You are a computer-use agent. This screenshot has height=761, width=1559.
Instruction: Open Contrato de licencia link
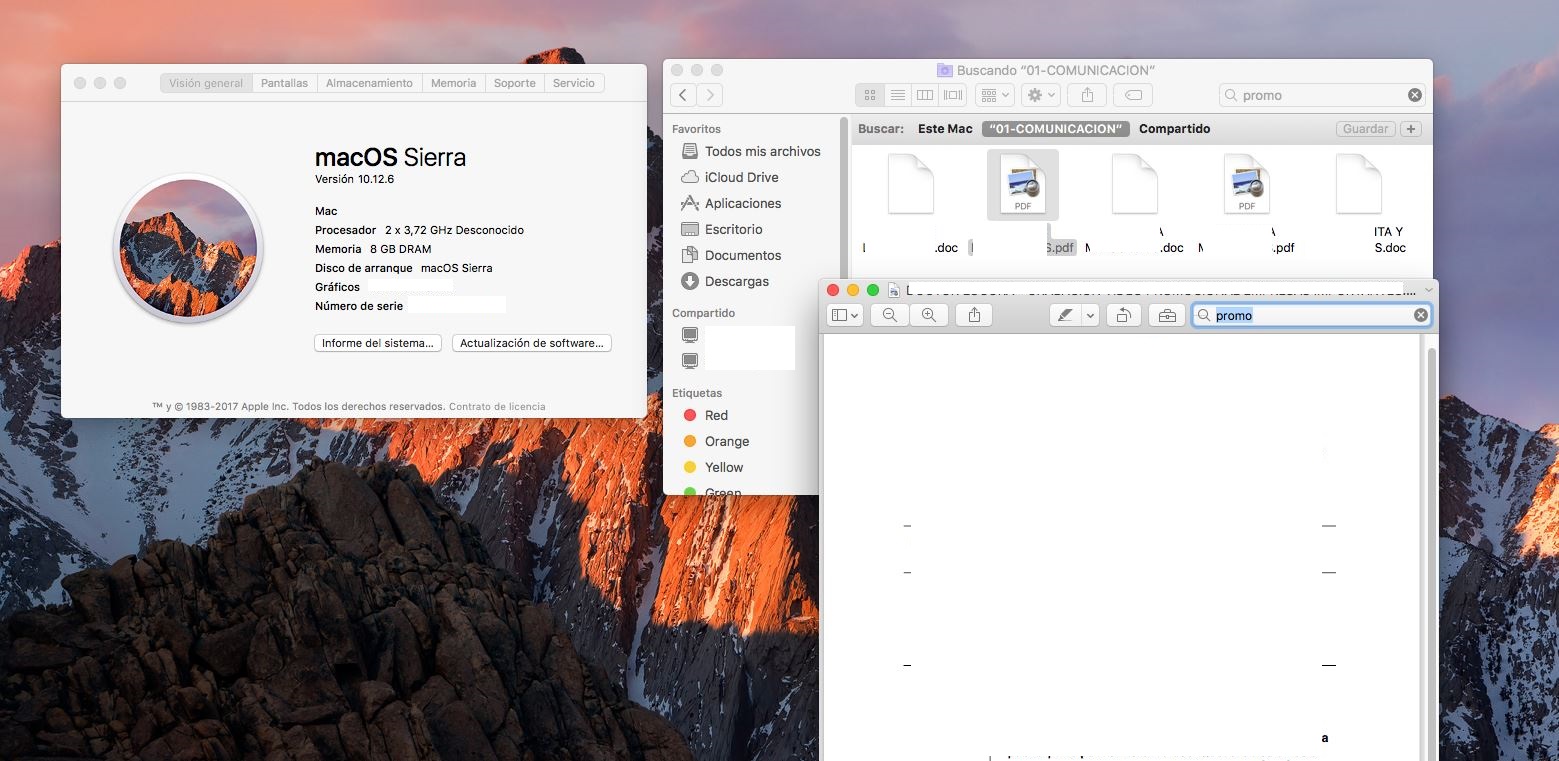pyautogui.click(x=497, y=407)
